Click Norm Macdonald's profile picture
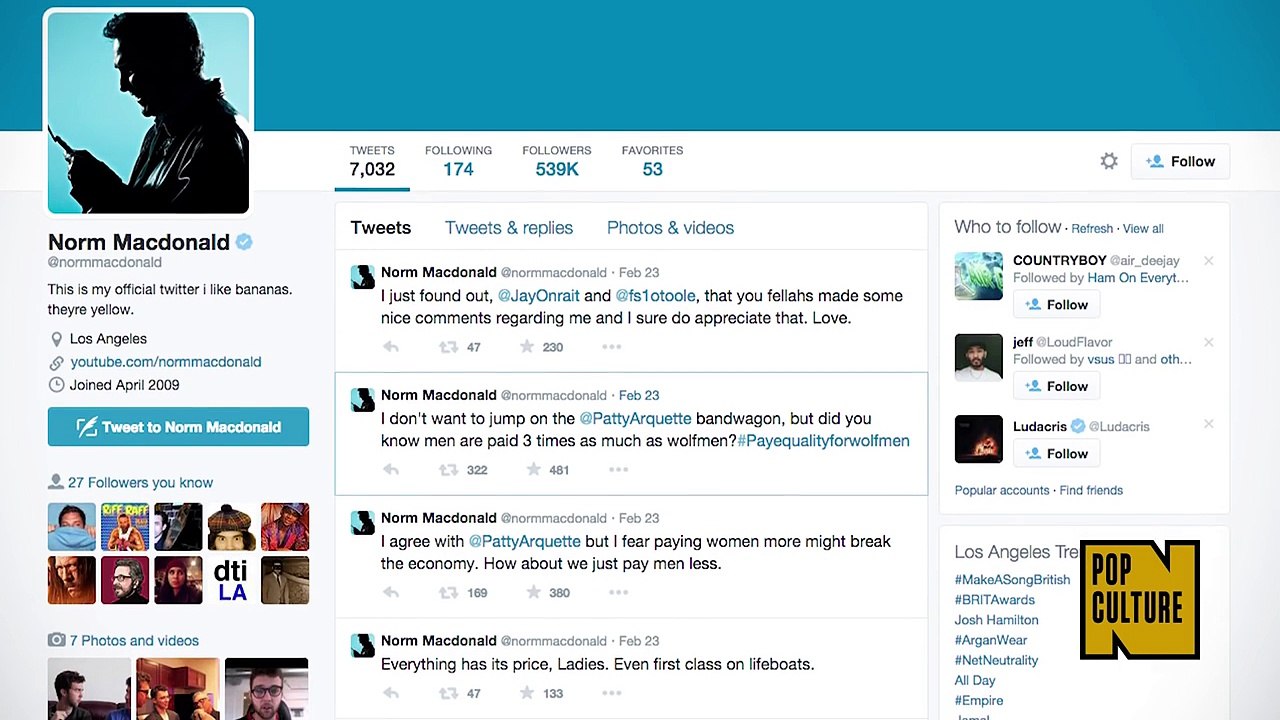1280x720 pixels. 148,112
